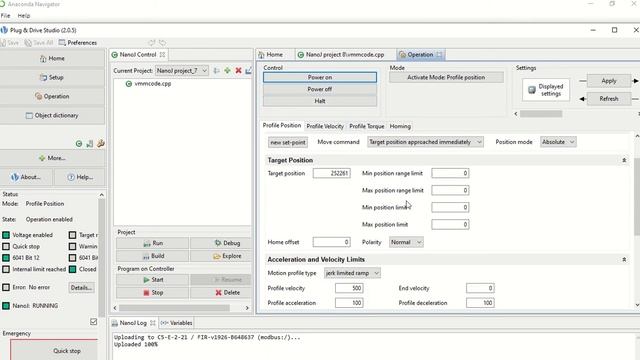Viewport: 640px width, 360px height.
Task: Toggle the NanoJ: RUNNING checkbox
Action: tap(6, 306)
